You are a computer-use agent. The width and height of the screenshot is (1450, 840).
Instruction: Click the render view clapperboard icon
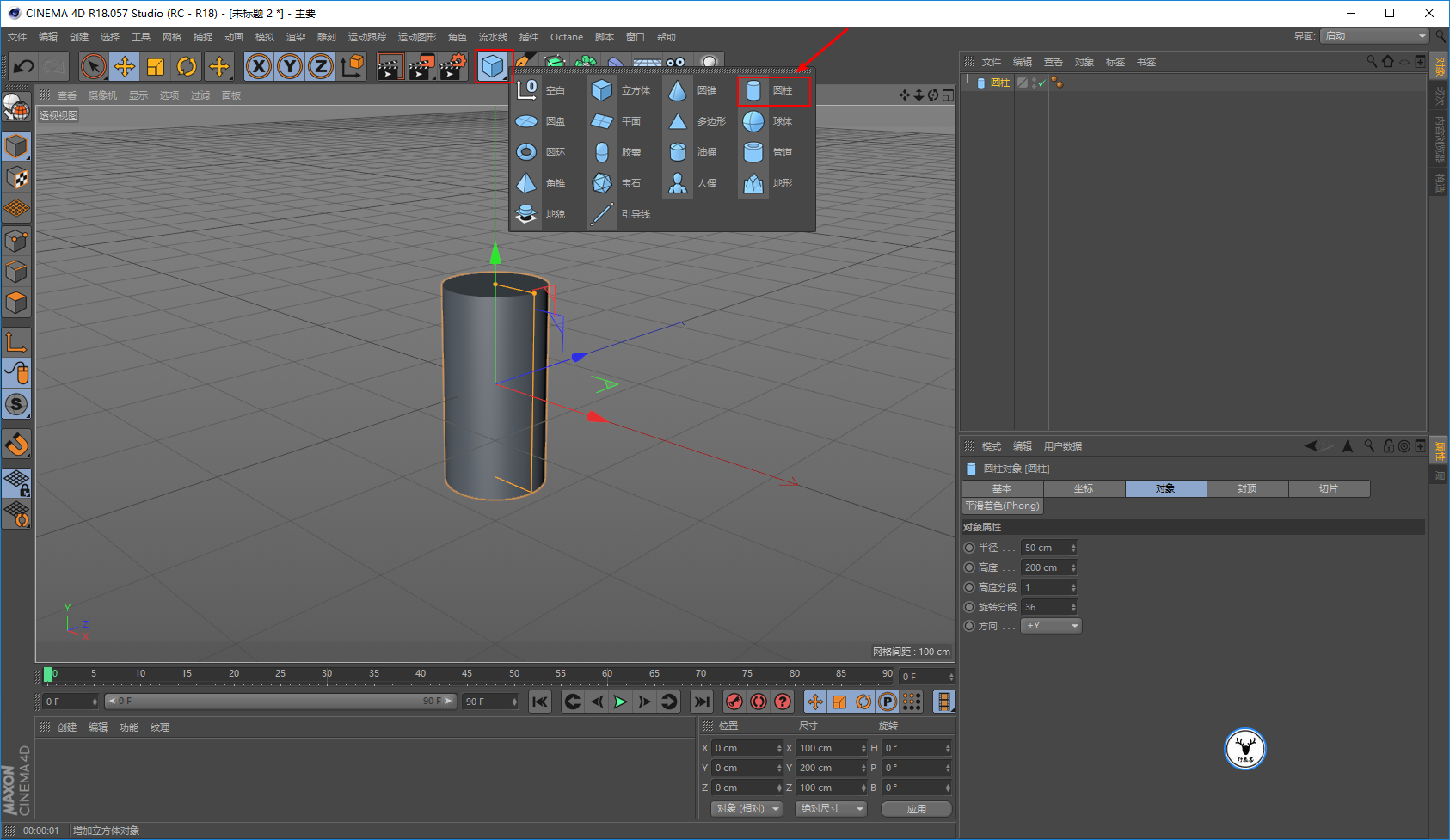coord(390,66)
